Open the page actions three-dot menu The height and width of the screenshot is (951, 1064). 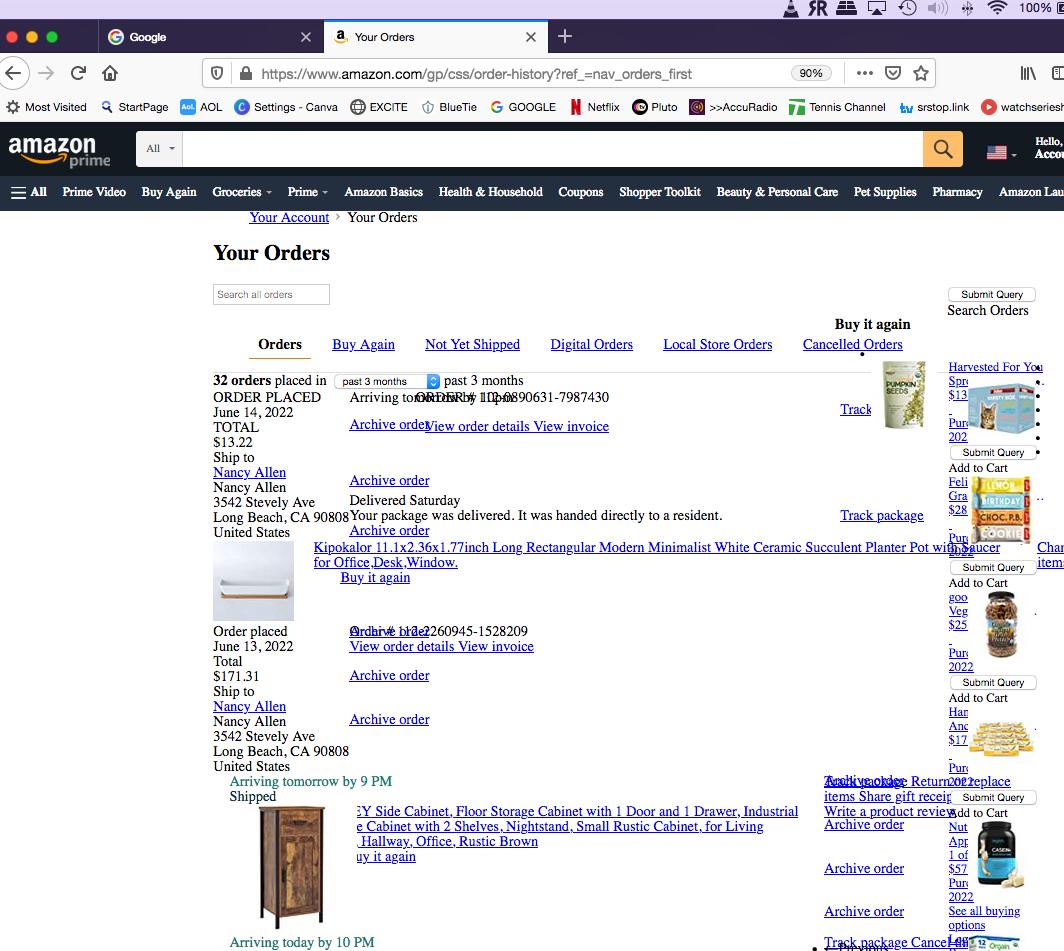tap(864, 73)
